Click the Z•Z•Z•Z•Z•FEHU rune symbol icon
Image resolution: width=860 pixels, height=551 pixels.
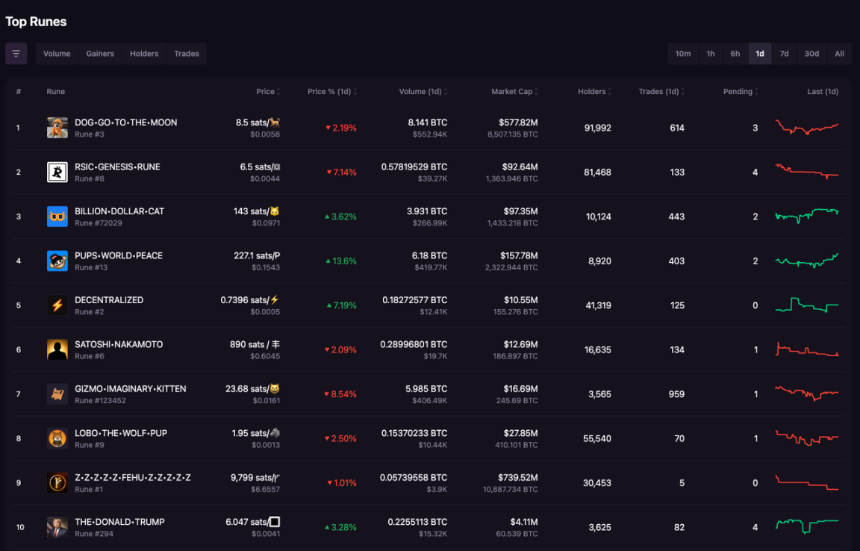click(57, 483)
